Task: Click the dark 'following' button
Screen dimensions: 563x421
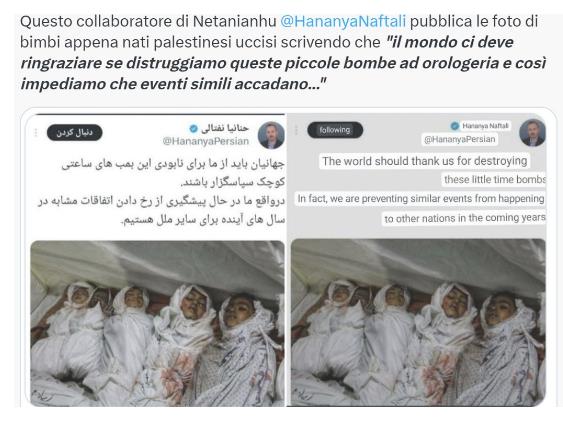Action: coord(335,130)
